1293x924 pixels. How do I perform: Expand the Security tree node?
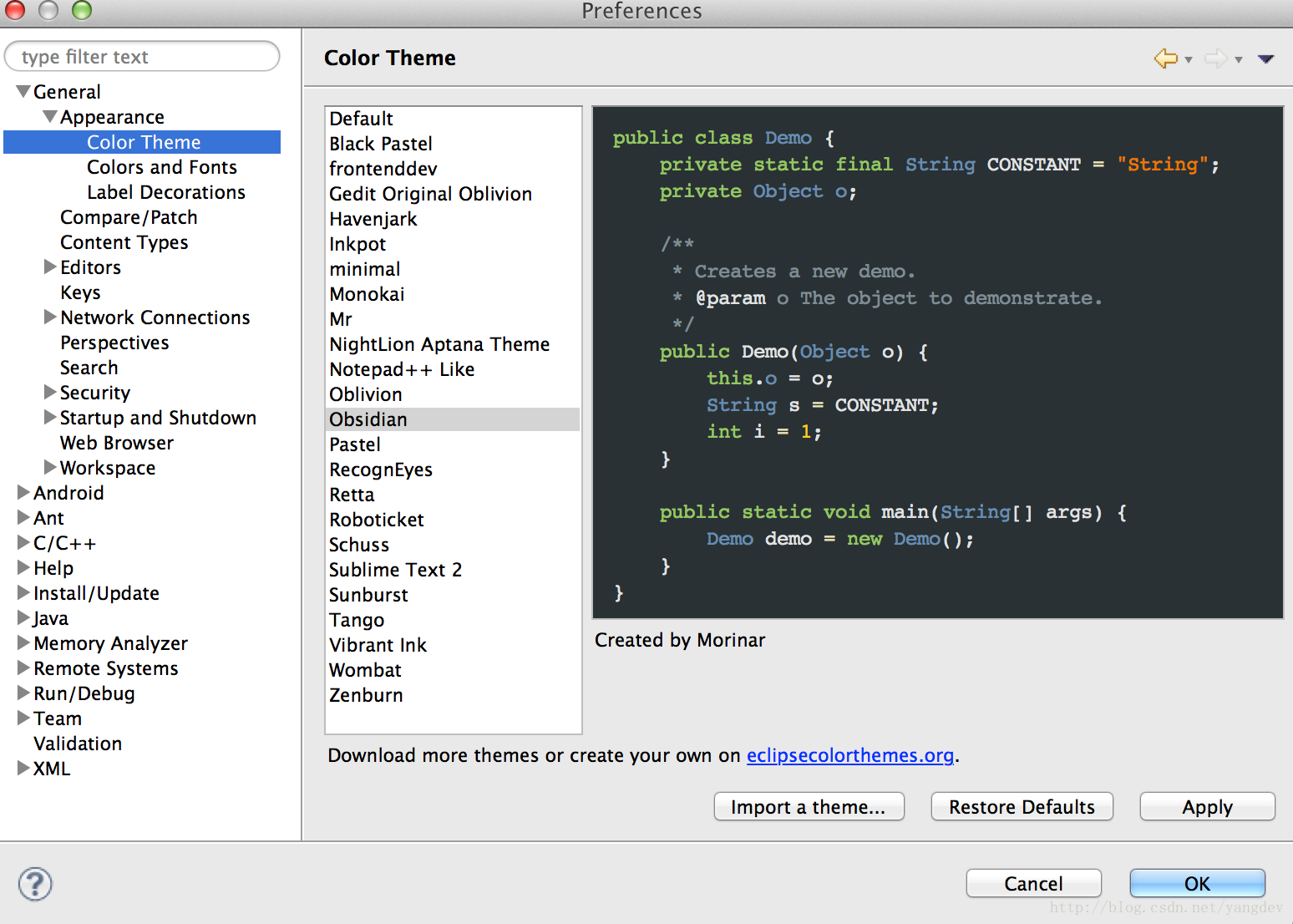tap(50, 393)
